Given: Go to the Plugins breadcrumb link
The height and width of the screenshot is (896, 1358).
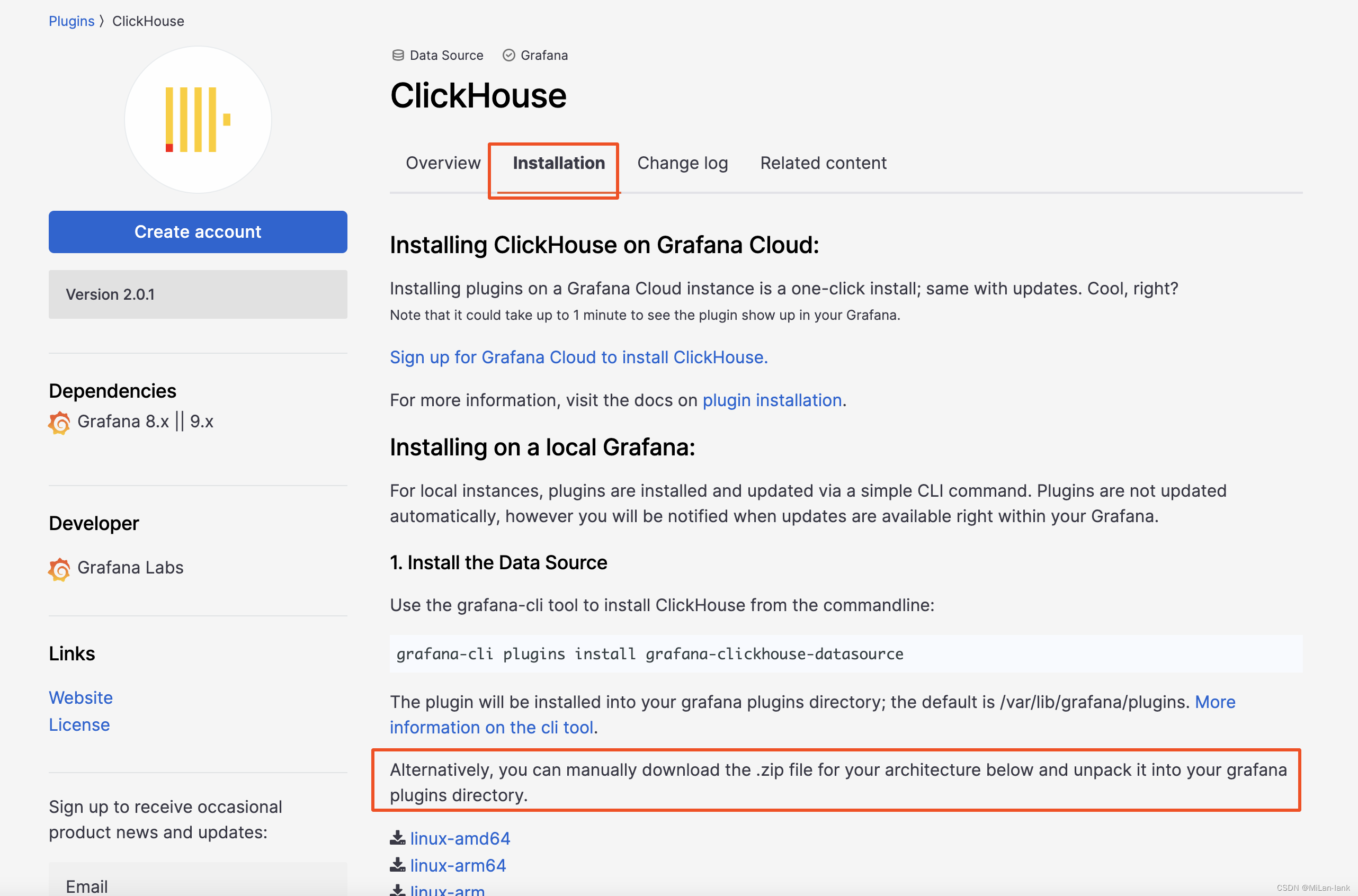Looking at the screenshot, I should (72, 21).
